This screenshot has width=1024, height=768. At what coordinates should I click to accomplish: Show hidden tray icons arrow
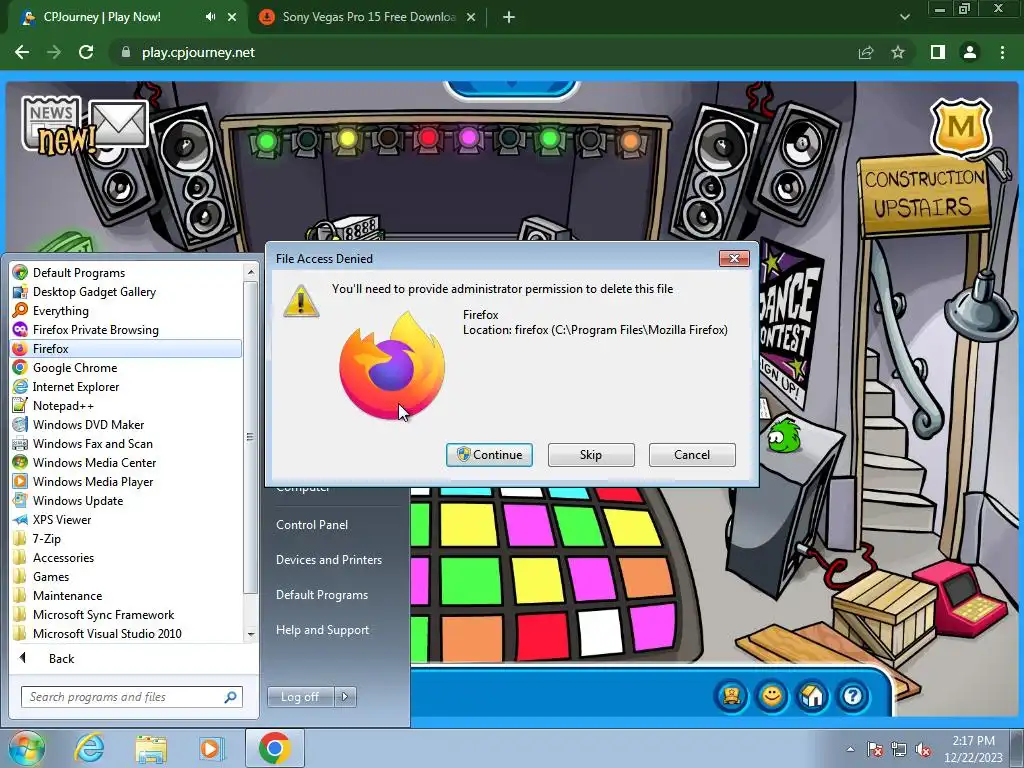(x=850, y=749)
